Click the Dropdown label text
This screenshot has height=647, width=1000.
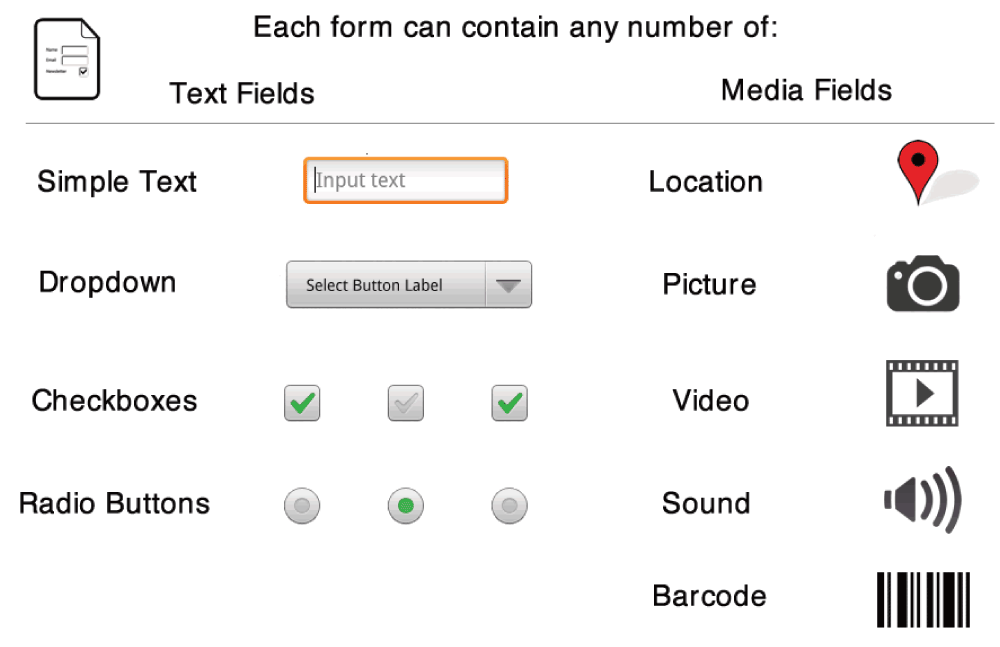coord(107,283)
